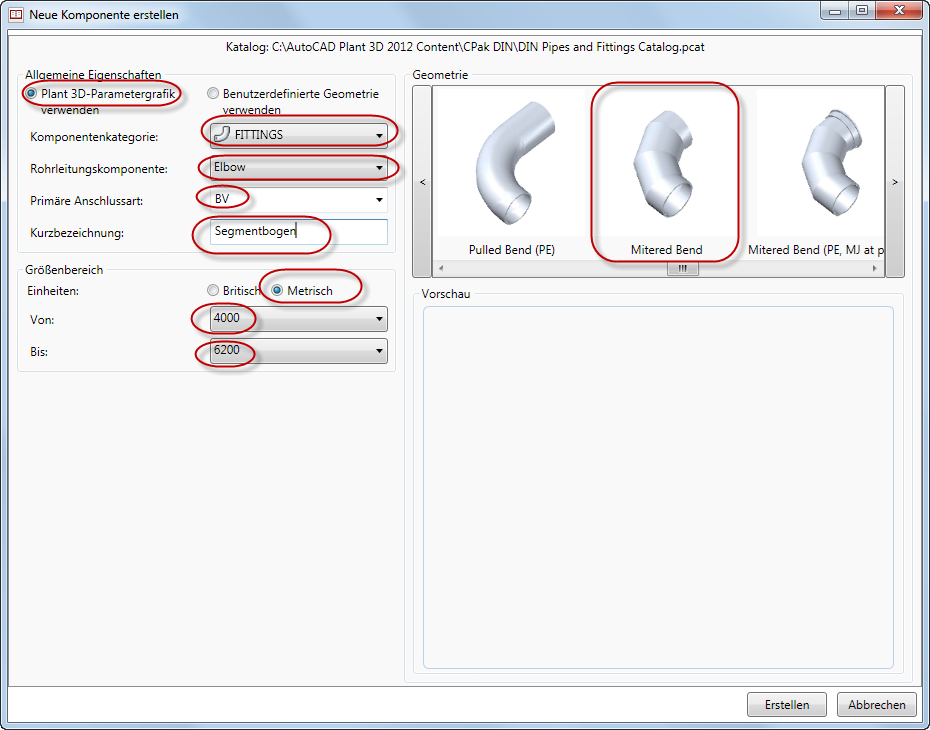Image resolution: width=930 pixels, height=730 pixels.
Task: Minimize the dialog window
Action: click(835, 10)
